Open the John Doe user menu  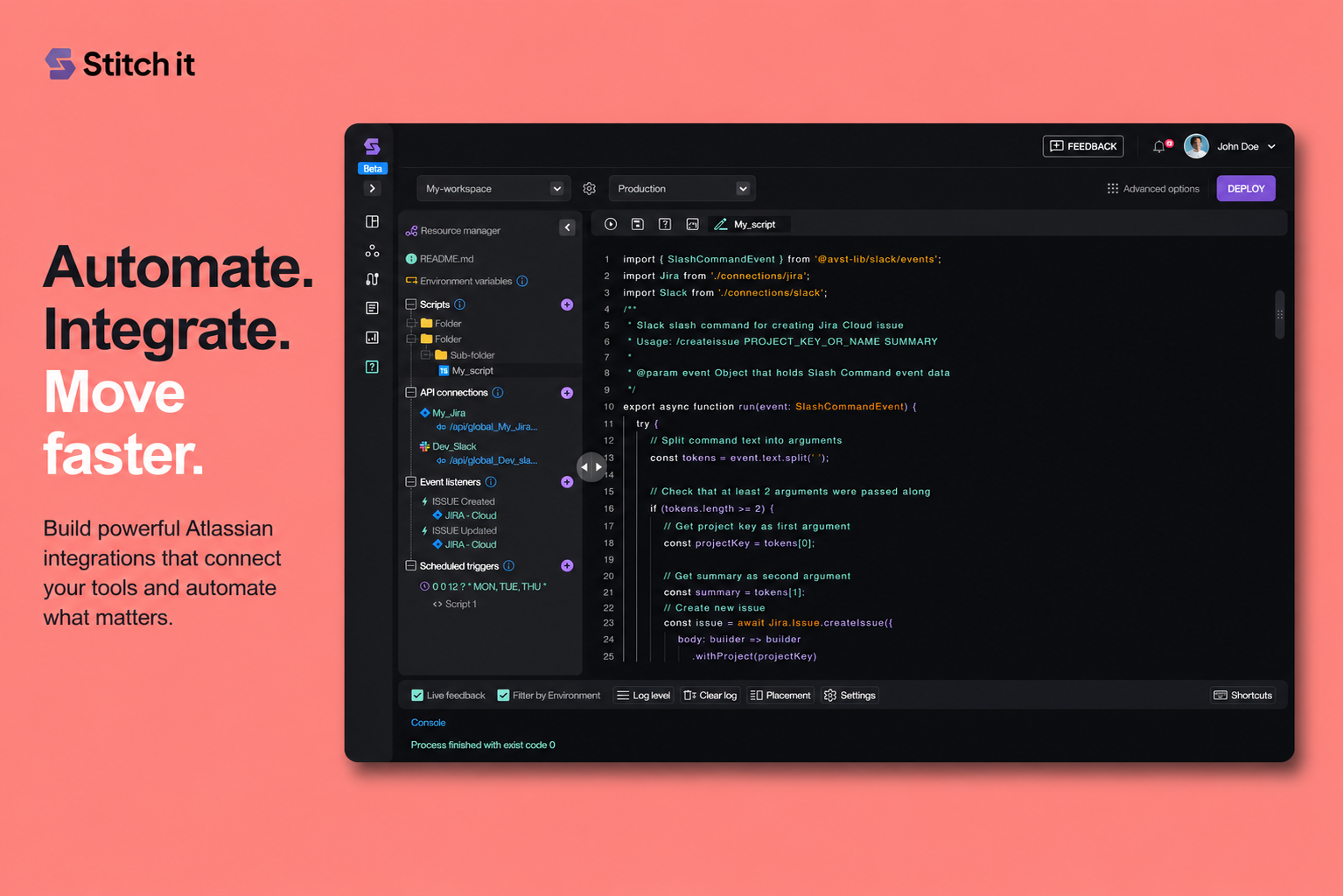(1246, 146)
